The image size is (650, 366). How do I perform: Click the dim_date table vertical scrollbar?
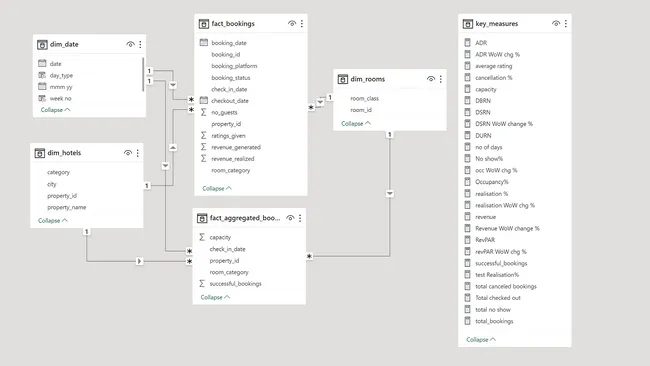click(143, 75)
